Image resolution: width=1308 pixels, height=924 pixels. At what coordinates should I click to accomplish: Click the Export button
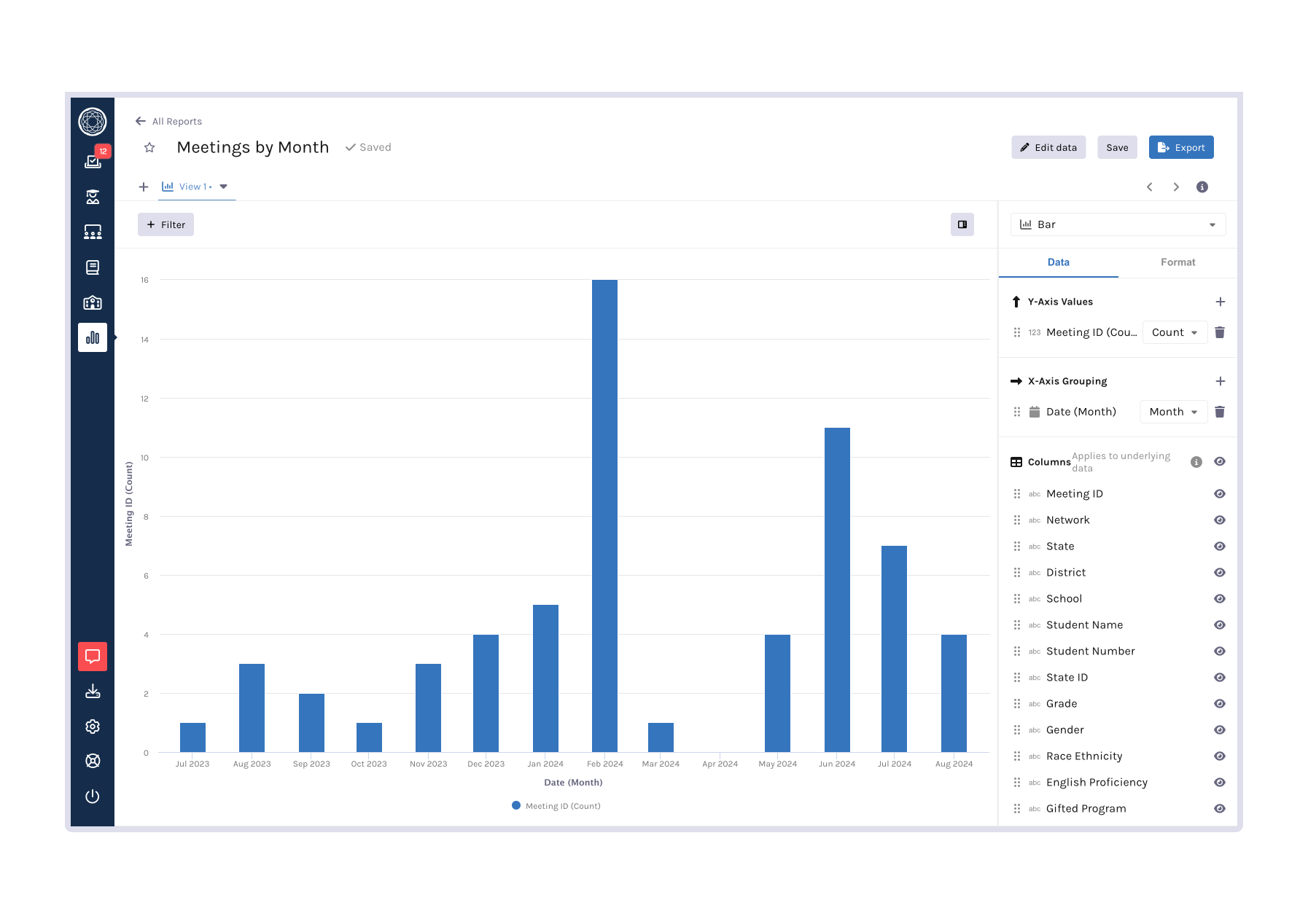click(1181, 147)
